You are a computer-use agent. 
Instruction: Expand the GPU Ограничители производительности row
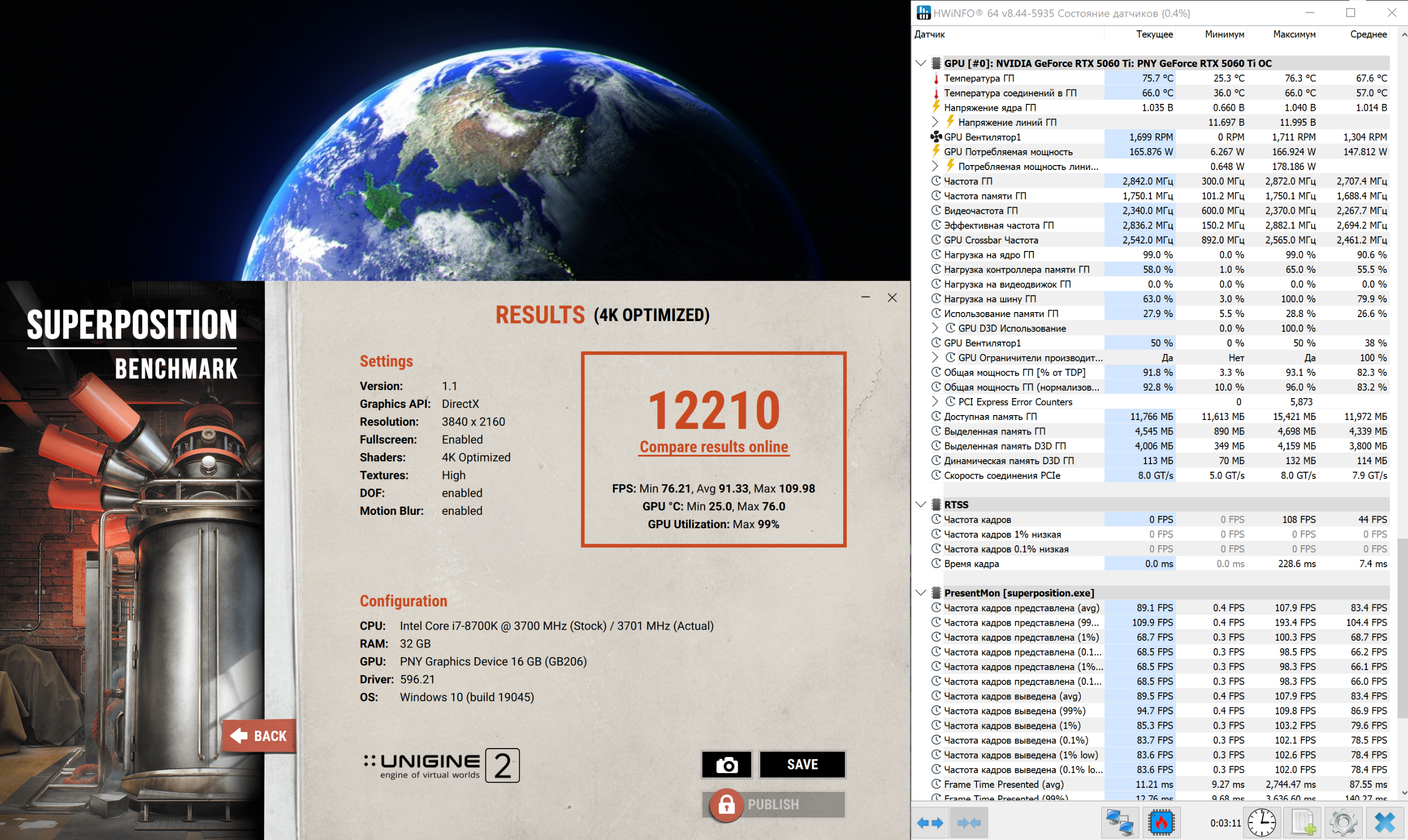(x=935, y=358)
